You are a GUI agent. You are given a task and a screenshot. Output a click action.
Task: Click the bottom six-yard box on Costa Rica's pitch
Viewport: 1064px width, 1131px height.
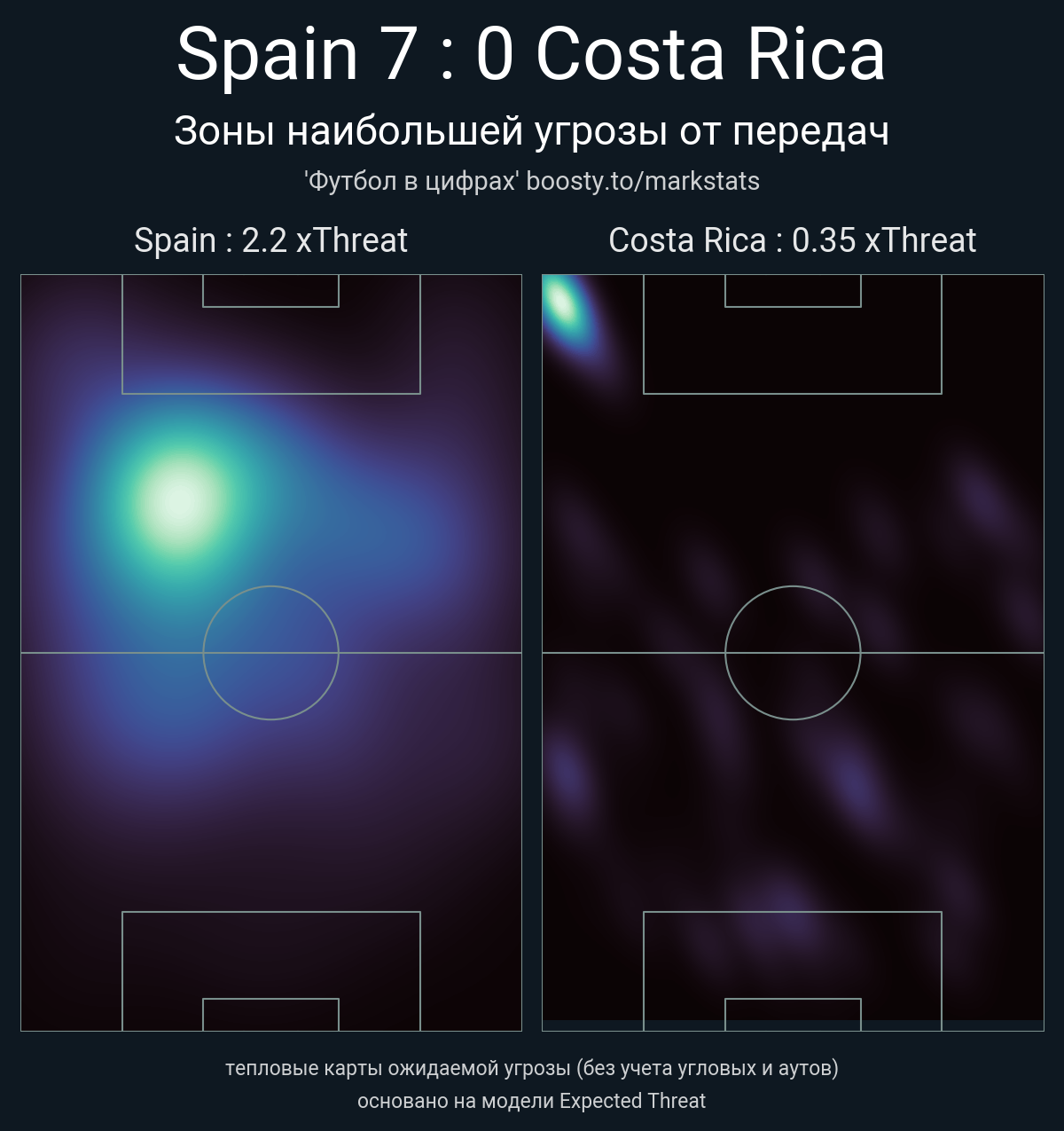click(793, 1015)
